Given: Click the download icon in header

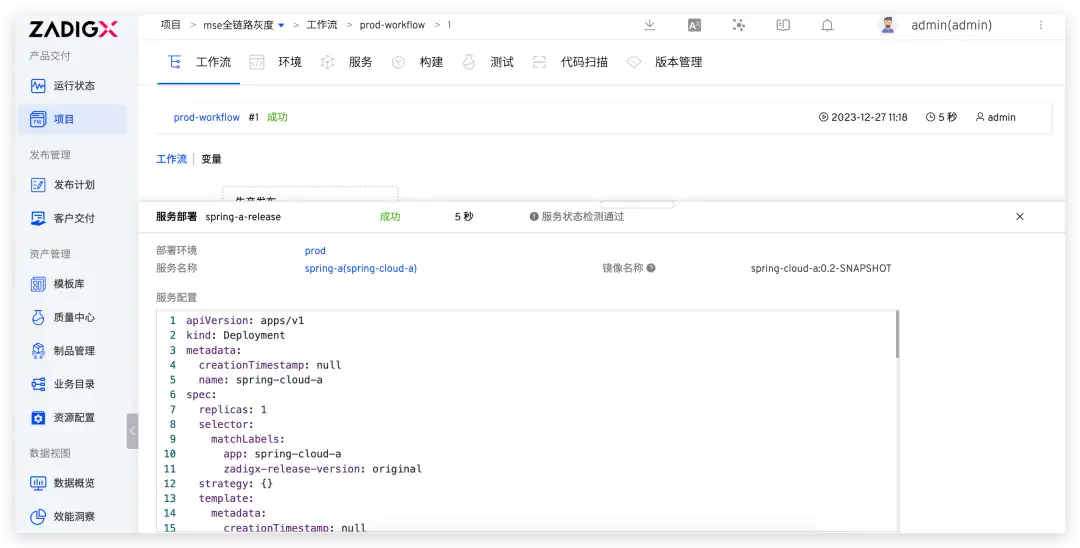Looking at the screenshot, I should click(x=649, y=25).
